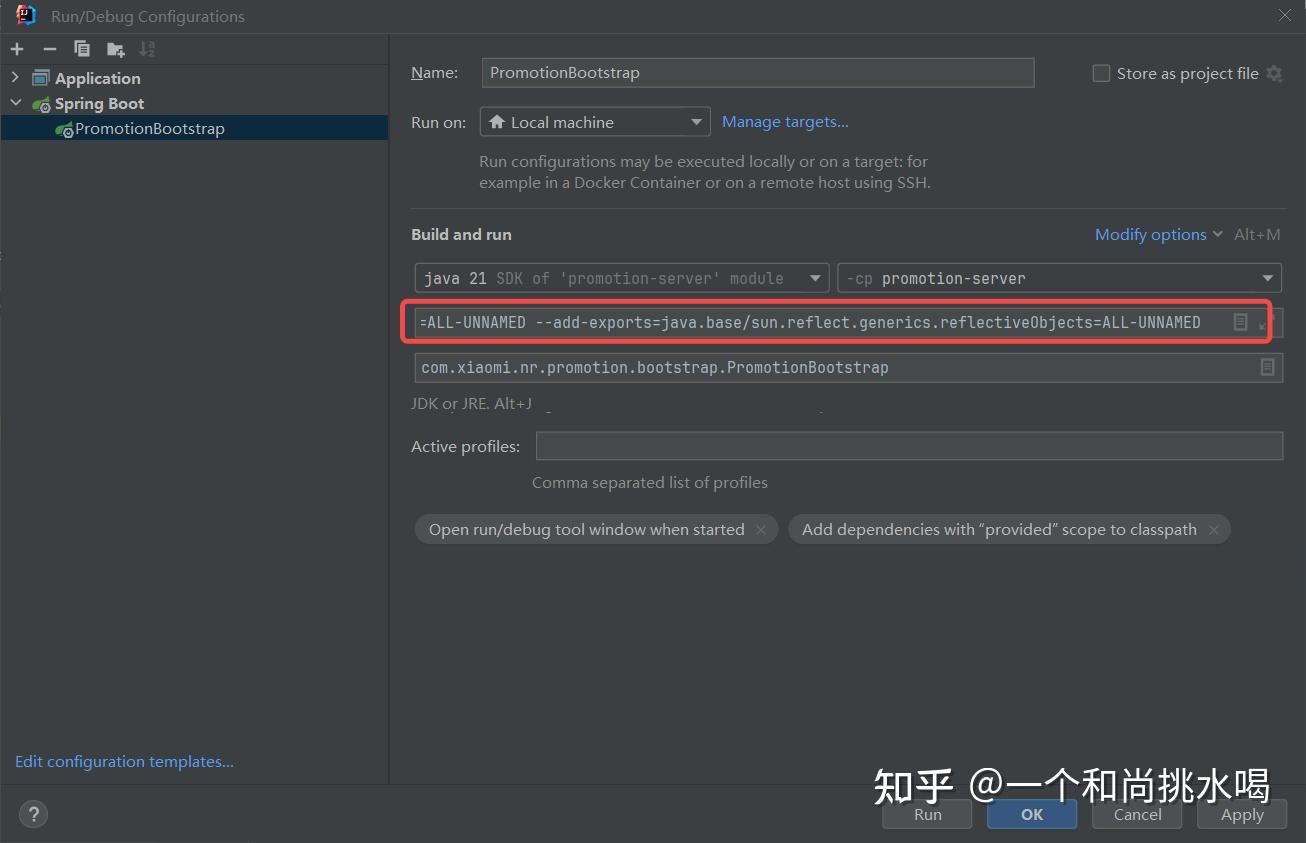
Task: Click the Active profiles input field
Action: 900,445
